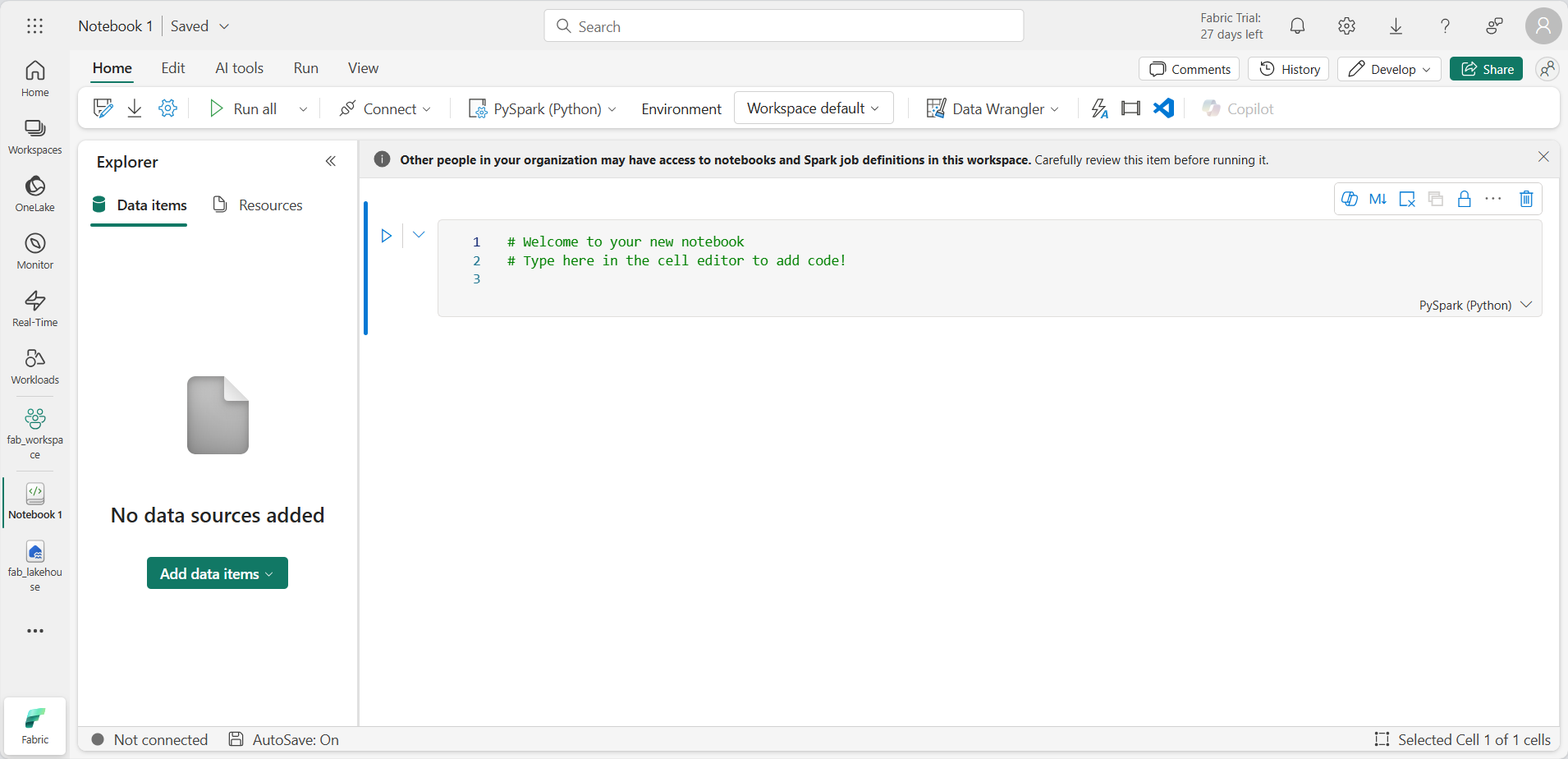Click the Not connected status indicator
1568x759 pixels.
point(150,739)
